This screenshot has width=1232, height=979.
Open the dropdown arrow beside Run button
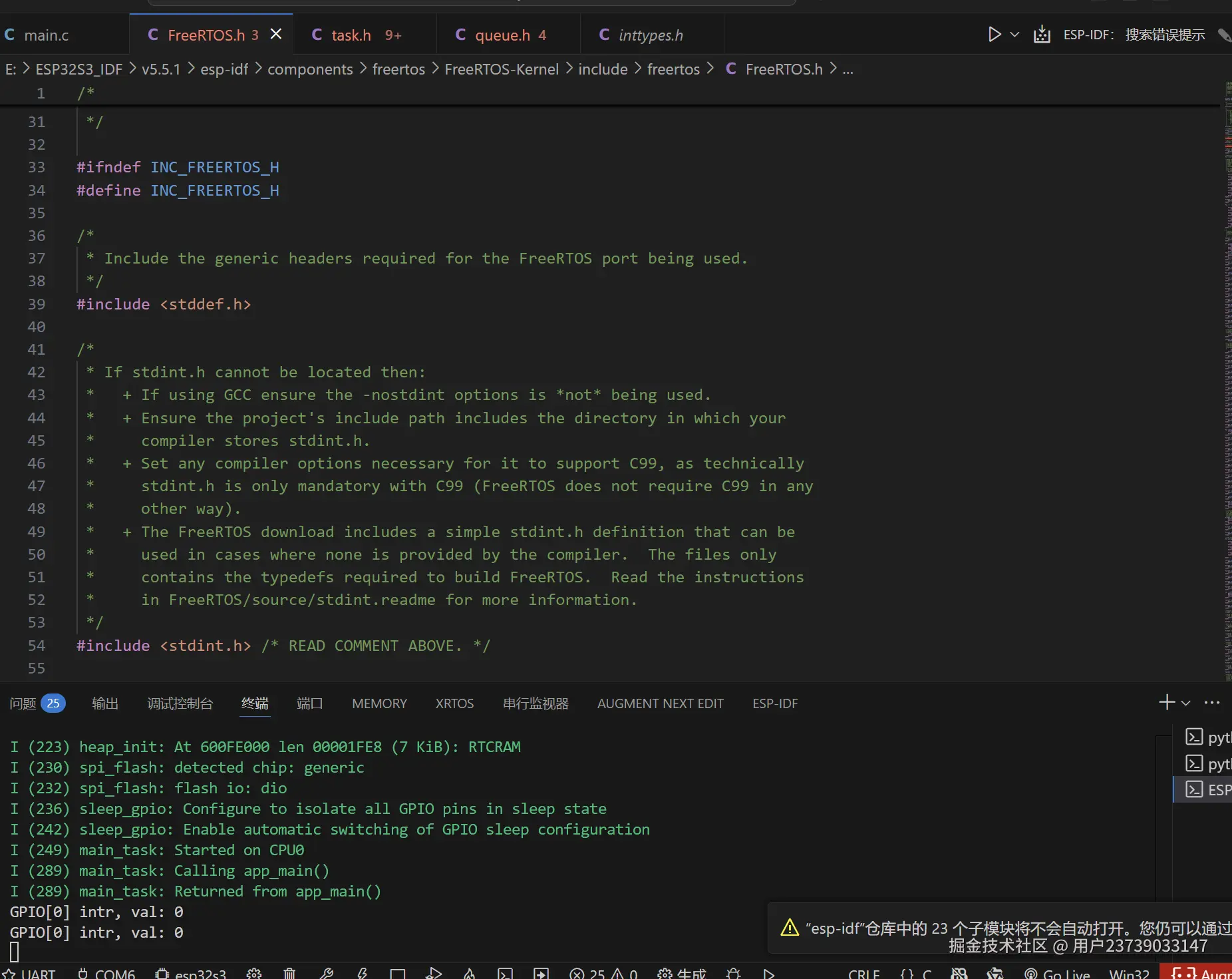click(x=1014, y=35)
